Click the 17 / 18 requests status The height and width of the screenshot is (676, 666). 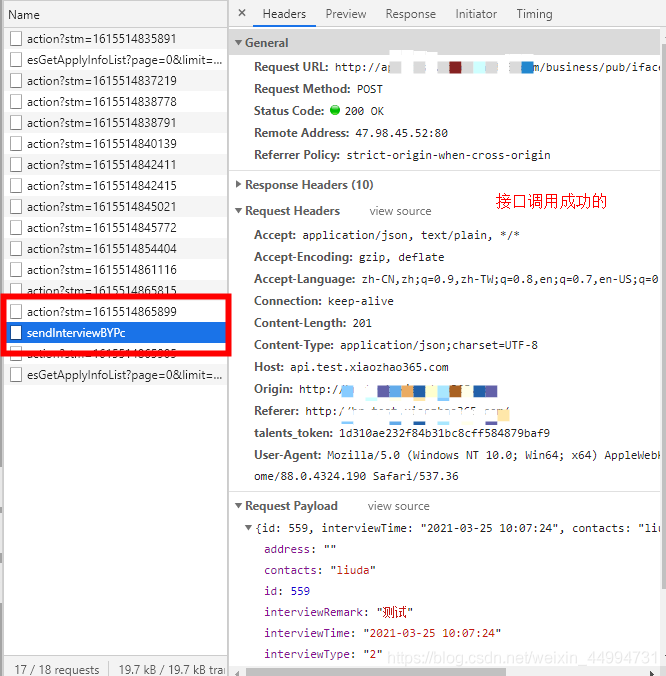point(56,669)
